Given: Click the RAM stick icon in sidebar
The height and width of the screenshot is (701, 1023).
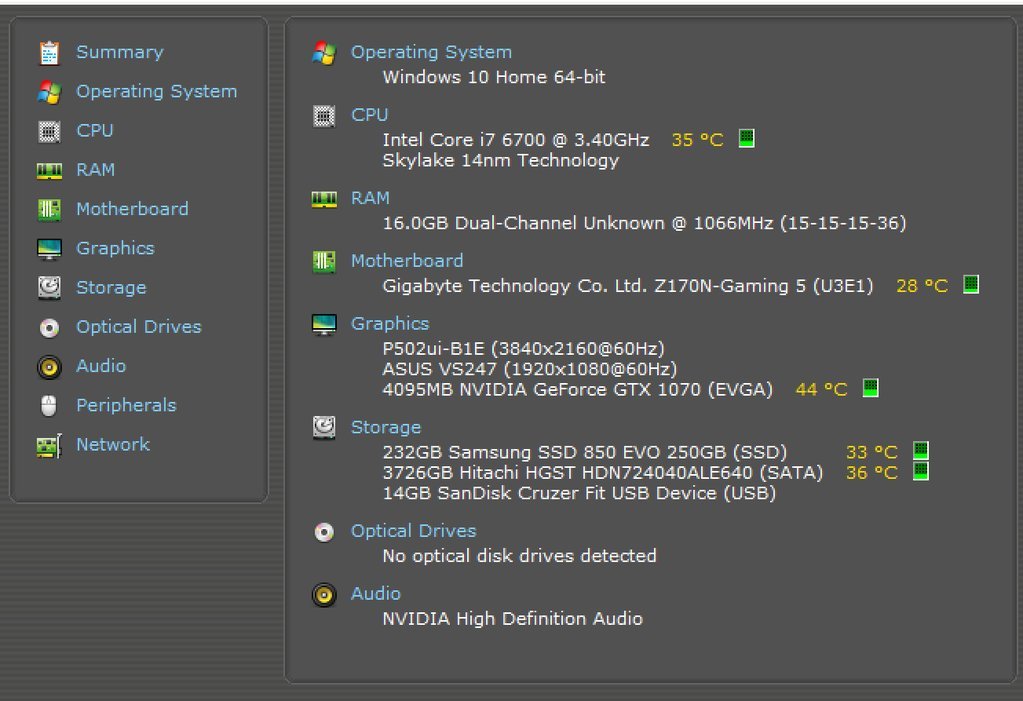Looking at the screenshot, I should tap(49, 171).
